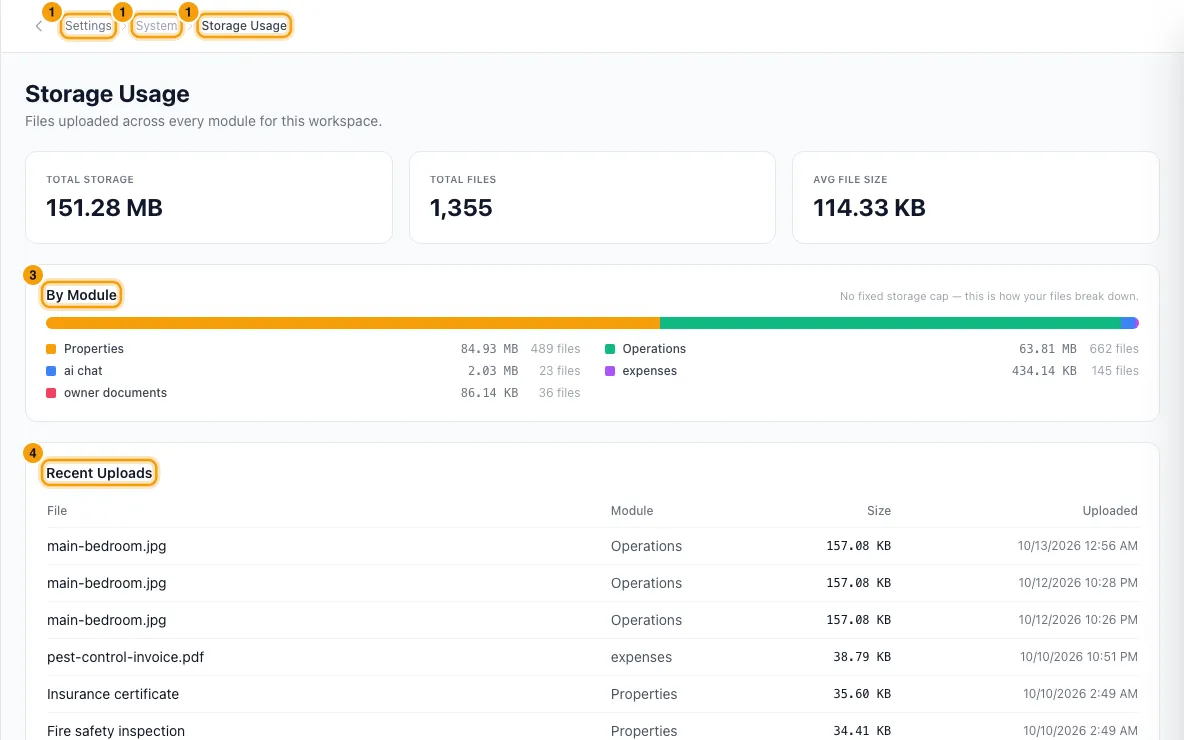Viewport: 1184px width, 740px height.
Task: Click the Recent Uploads heading
Action: pos(99,473)
